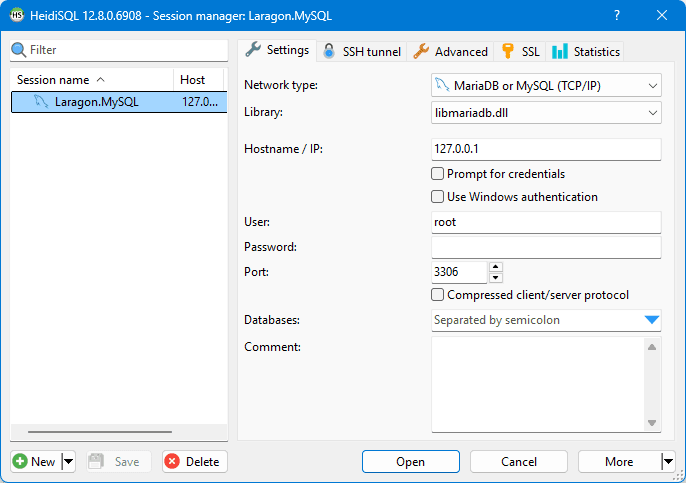Expand the Library dropdown arrow
686x483 pixels.
pyautogui.click(x=652, y=113)
